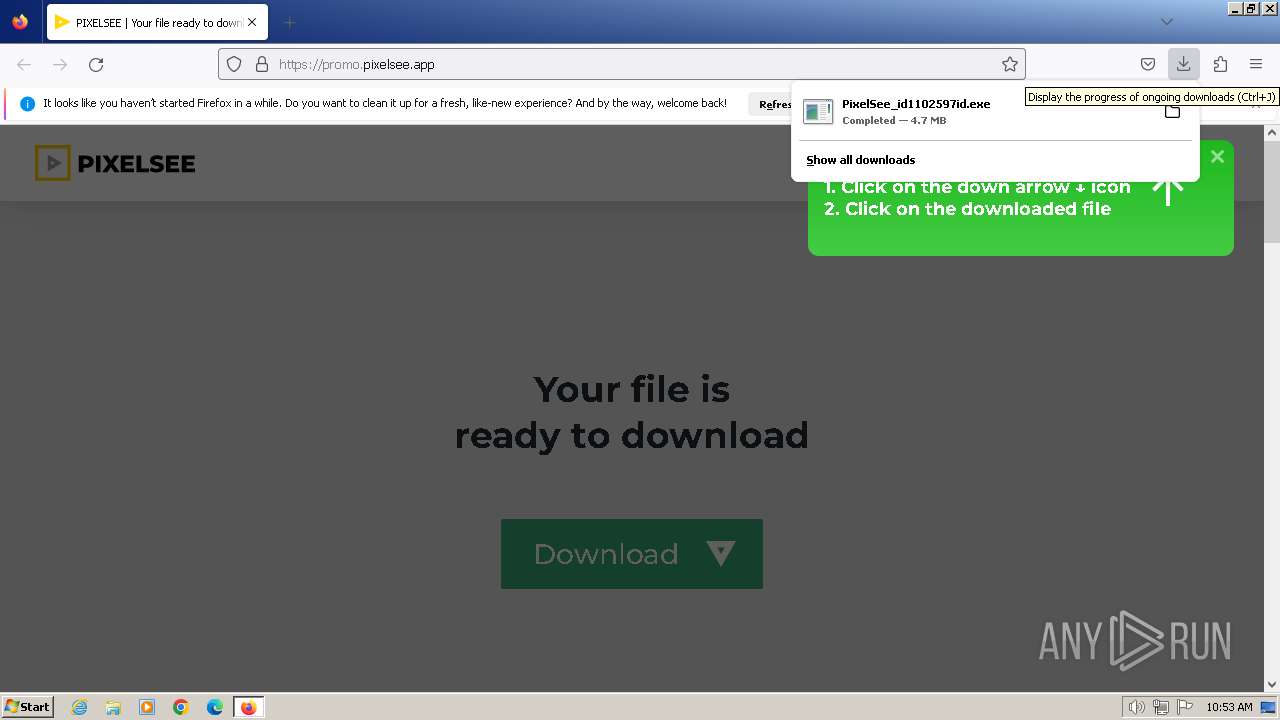Close the PIXELSEE tab
Viewport: 1280px width, 720px height.
pos(252,22)
